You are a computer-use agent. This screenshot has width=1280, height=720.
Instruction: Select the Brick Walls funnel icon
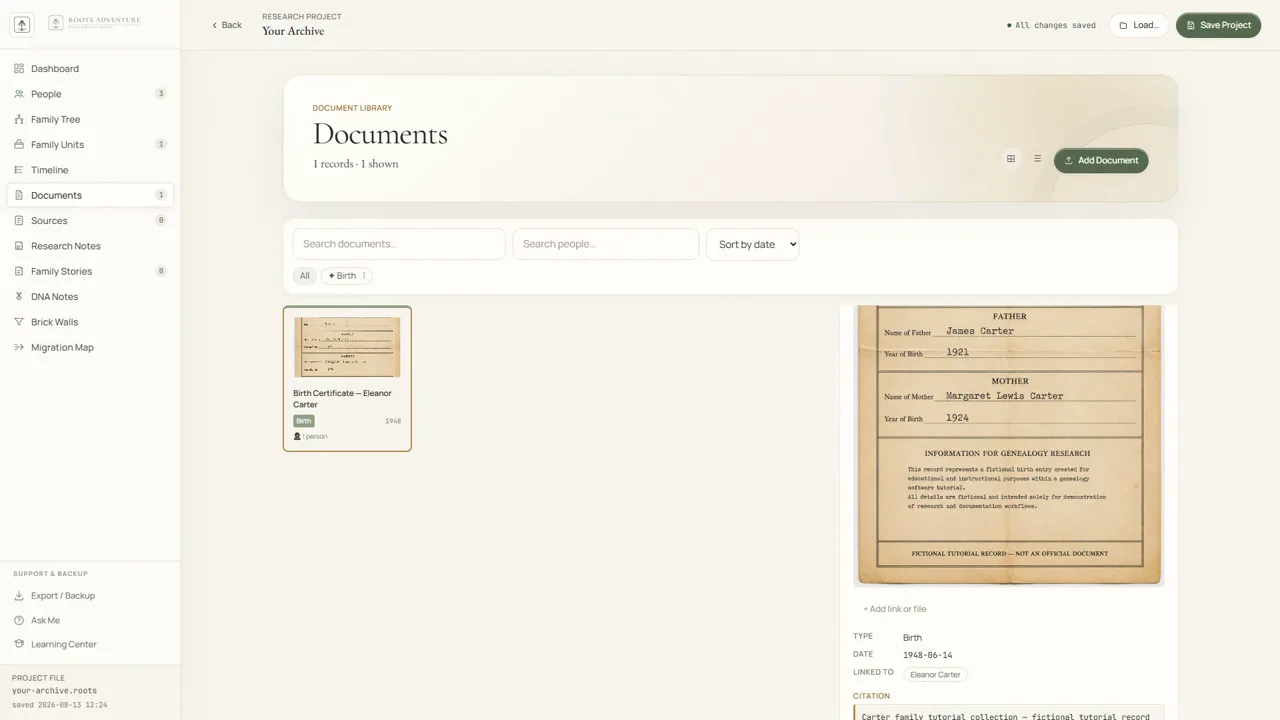pos(19,322)
